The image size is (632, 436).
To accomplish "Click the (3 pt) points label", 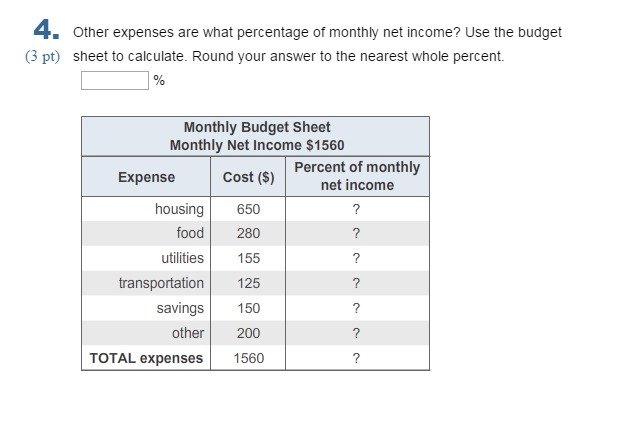I will click(x=42, y=56).
